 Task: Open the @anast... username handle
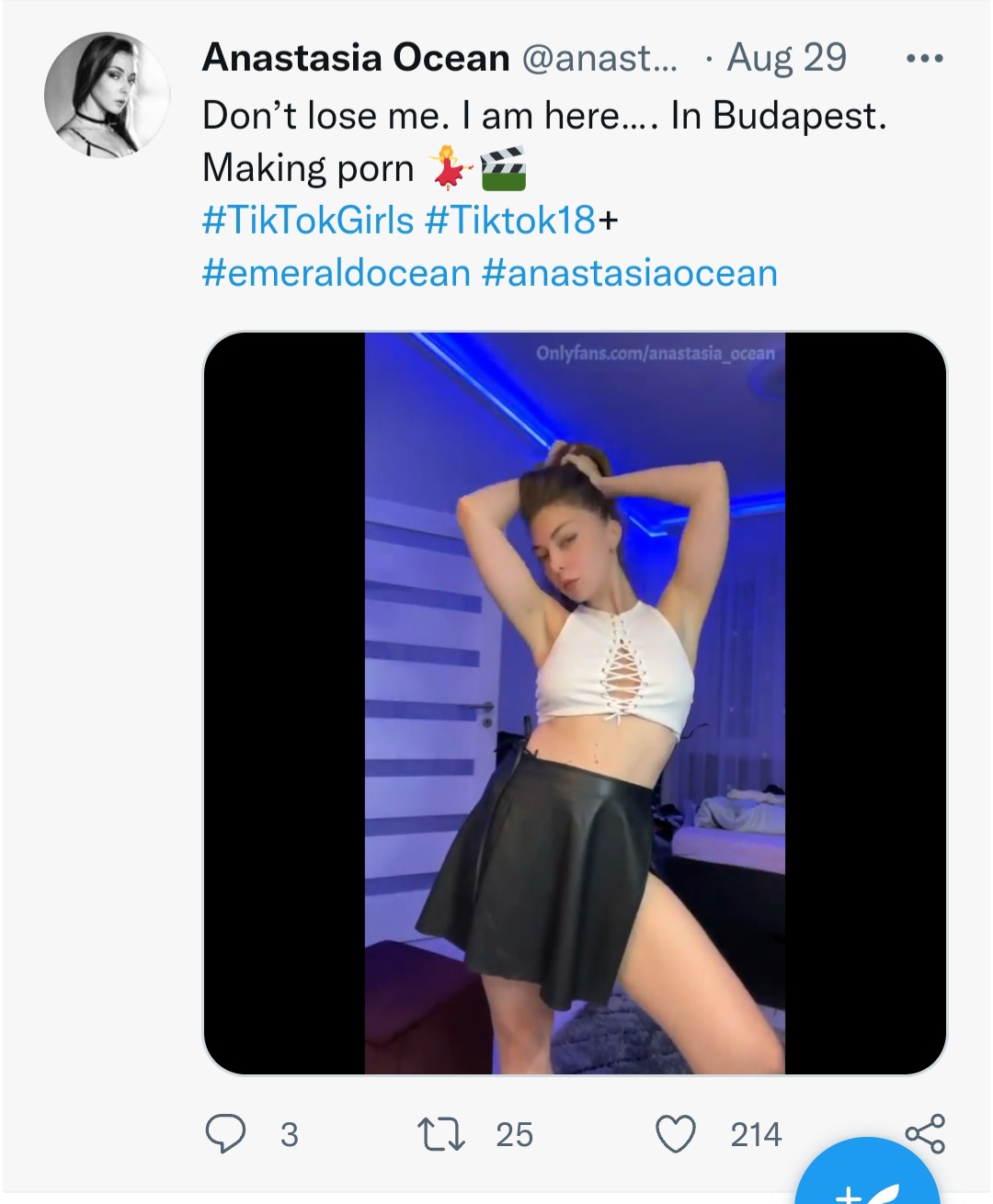[599, 58]
